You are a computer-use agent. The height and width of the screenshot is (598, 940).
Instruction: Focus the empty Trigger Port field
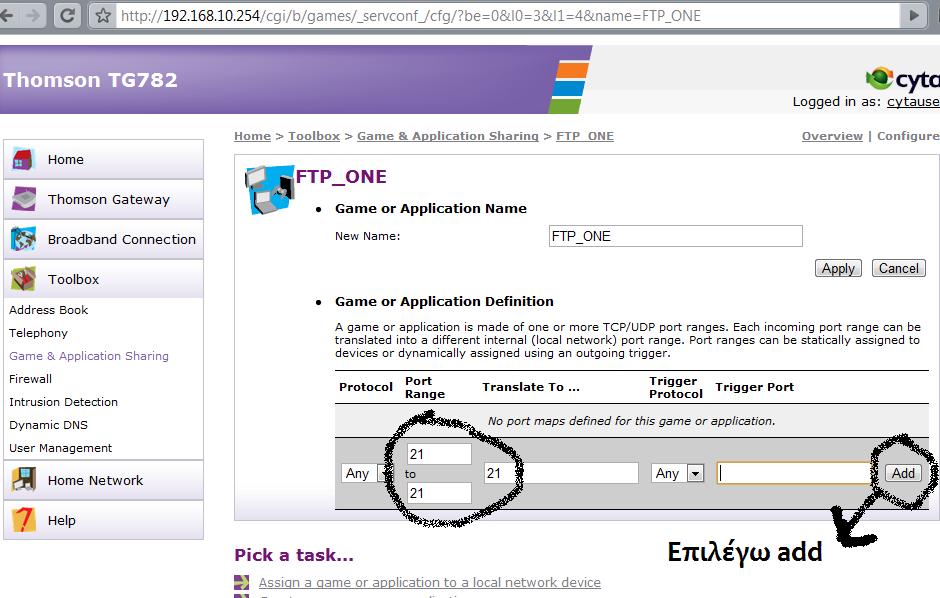point(794,473)
